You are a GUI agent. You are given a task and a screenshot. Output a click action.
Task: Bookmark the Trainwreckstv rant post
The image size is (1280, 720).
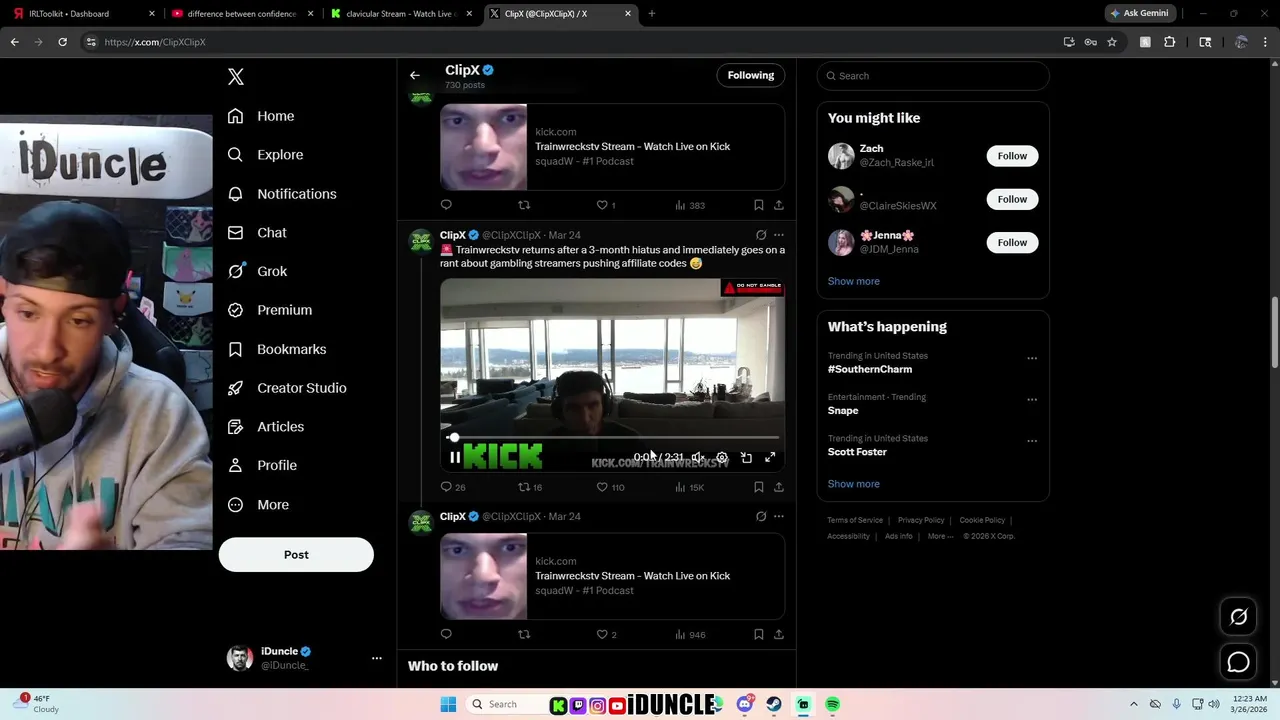(759, 487)
